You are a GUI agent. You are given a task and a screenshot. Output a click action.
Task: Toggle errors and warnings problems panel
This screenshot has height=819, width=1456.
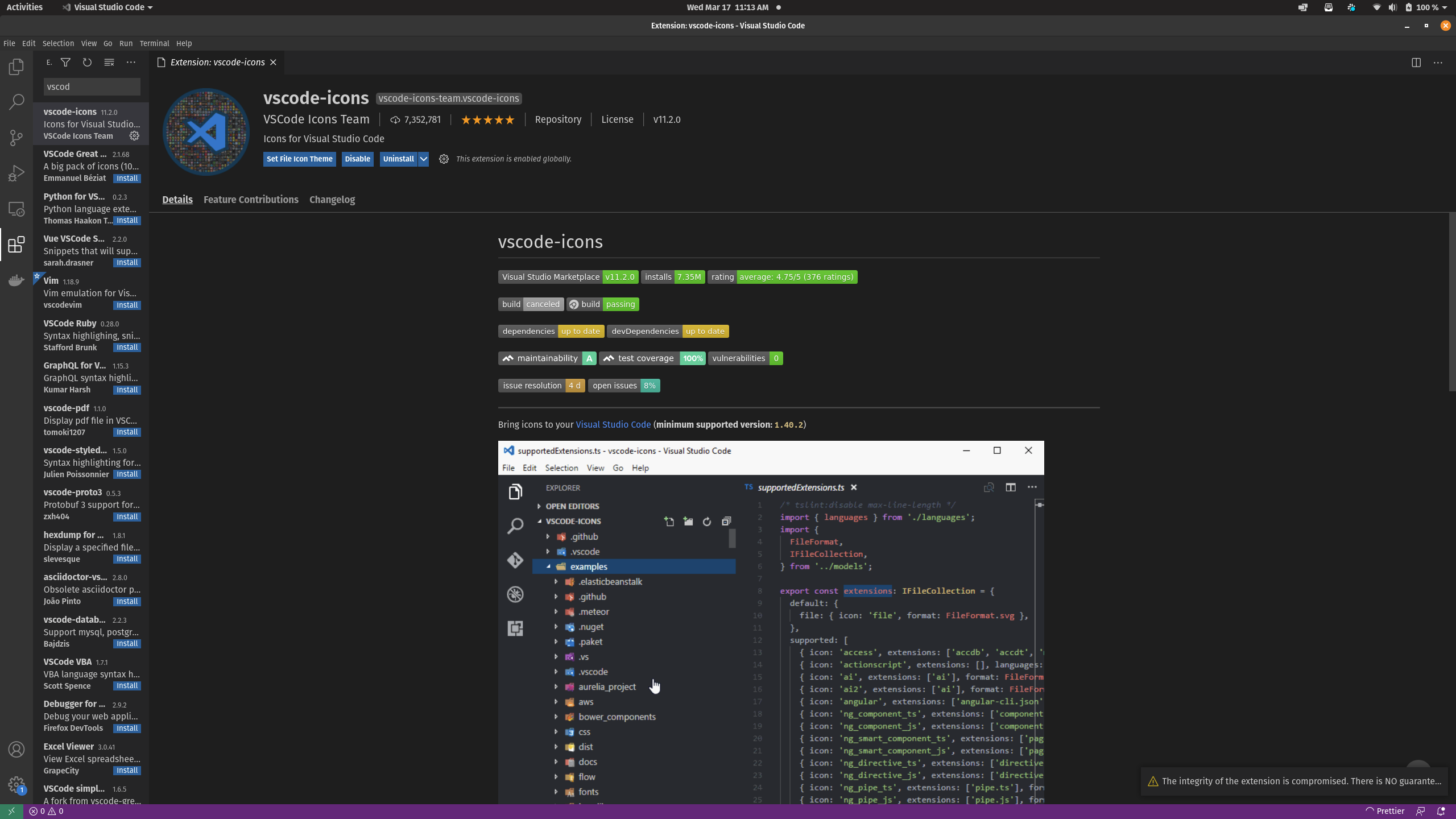click(x=46, y=811)
